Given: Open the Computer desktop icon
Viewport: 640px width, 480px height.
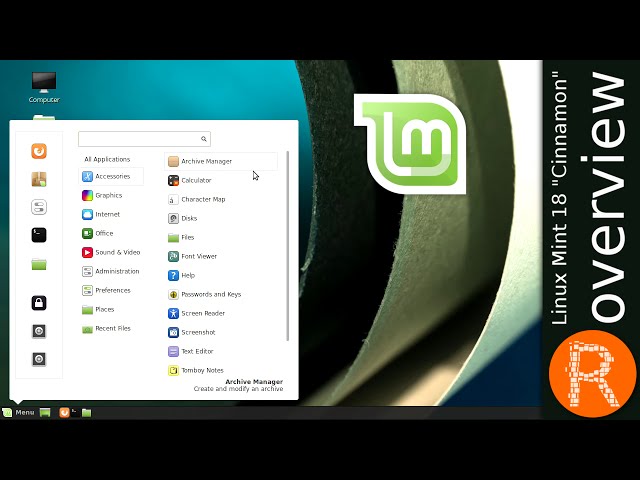Looking at the screenshot, I should coord(44,87).
